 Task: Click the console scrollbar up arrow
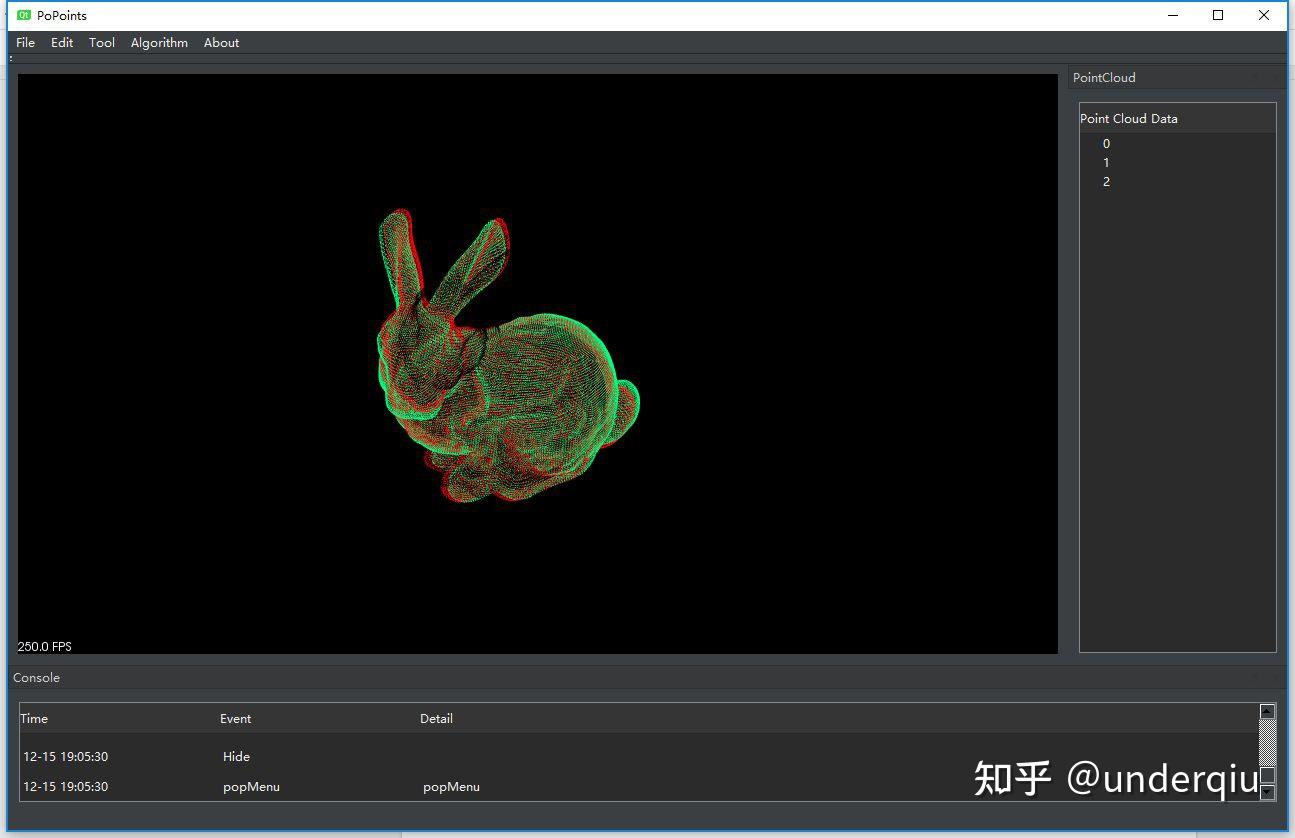(1268, 711)
